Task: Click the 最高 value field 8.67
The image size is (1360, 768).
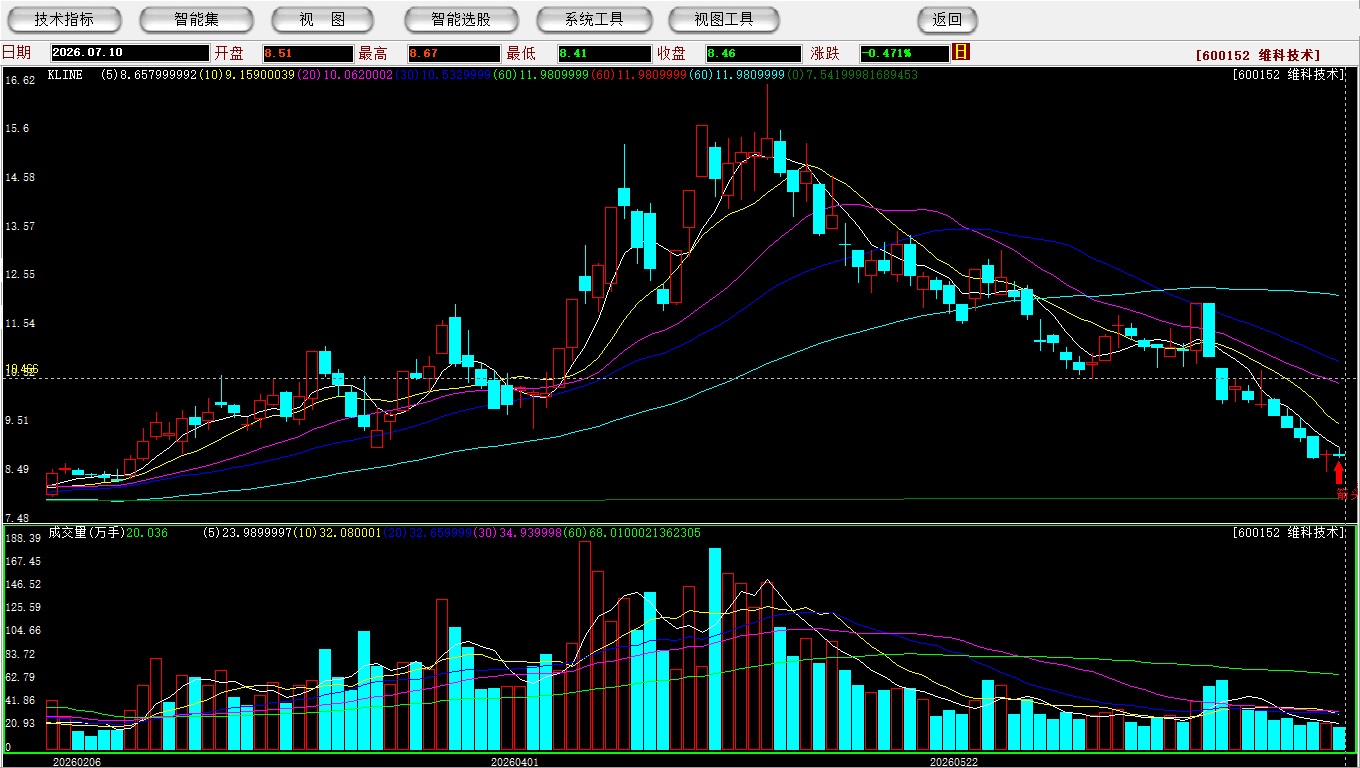Action: pos(453,53)
